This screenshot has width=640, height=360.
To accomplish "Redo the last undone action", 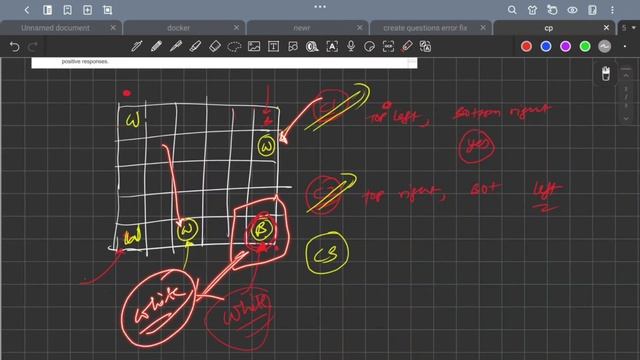I will (33, 47).
